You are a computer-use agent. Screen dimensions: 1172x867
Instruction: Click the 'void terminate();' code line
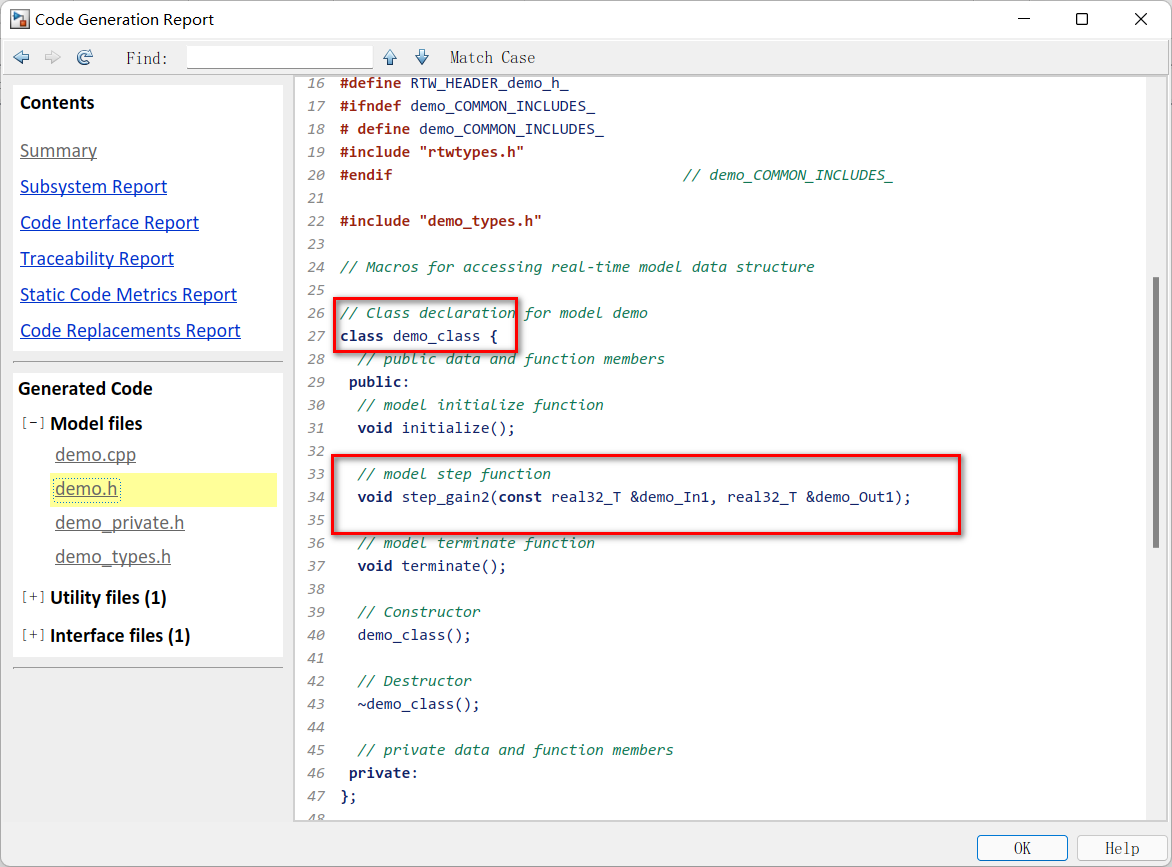(x=431, y=567)
